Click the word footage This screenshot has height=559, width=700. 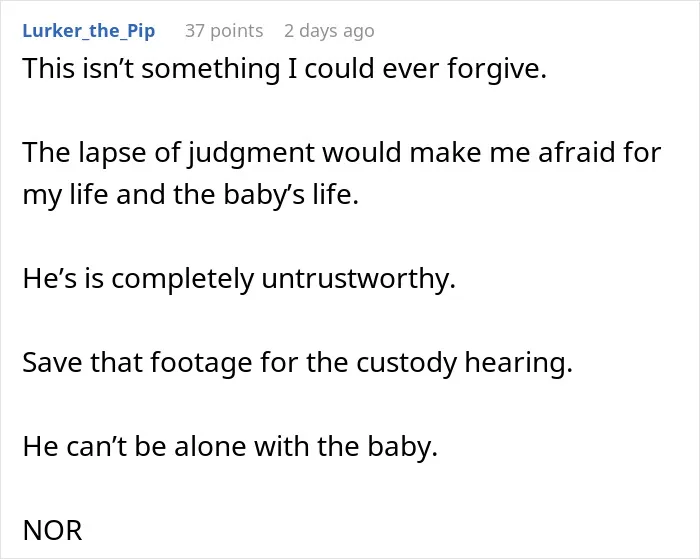pyautogui.click(x=201, y=362)
